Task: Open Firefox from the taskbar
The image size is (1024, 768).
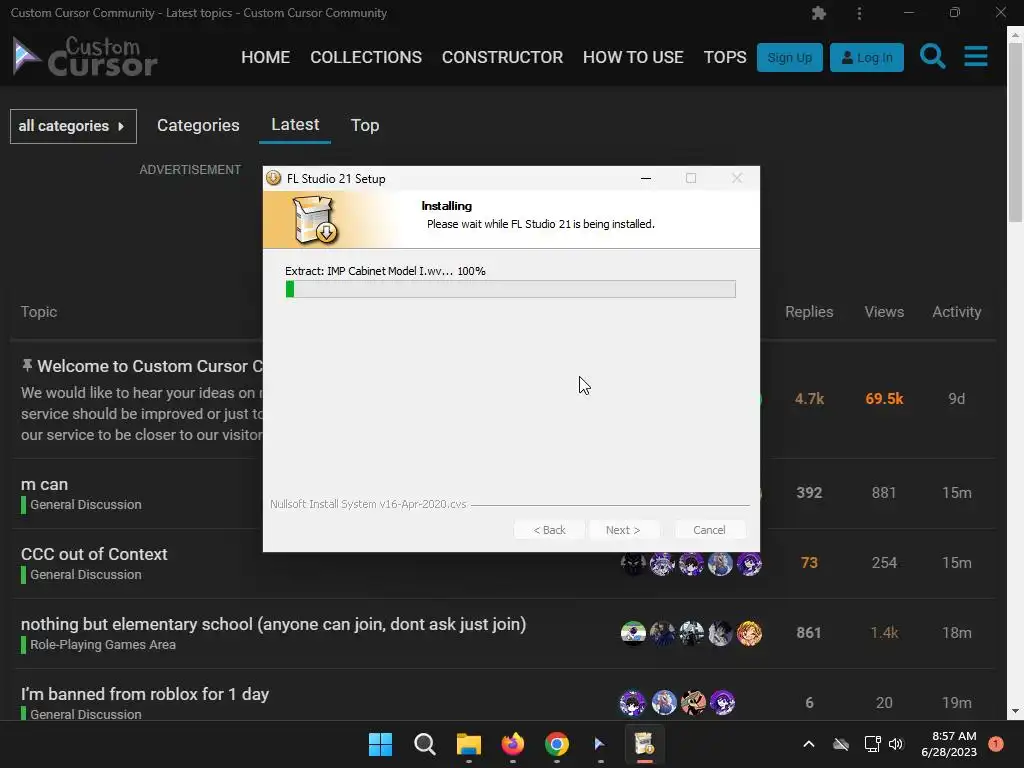Action: pos(513,744)
